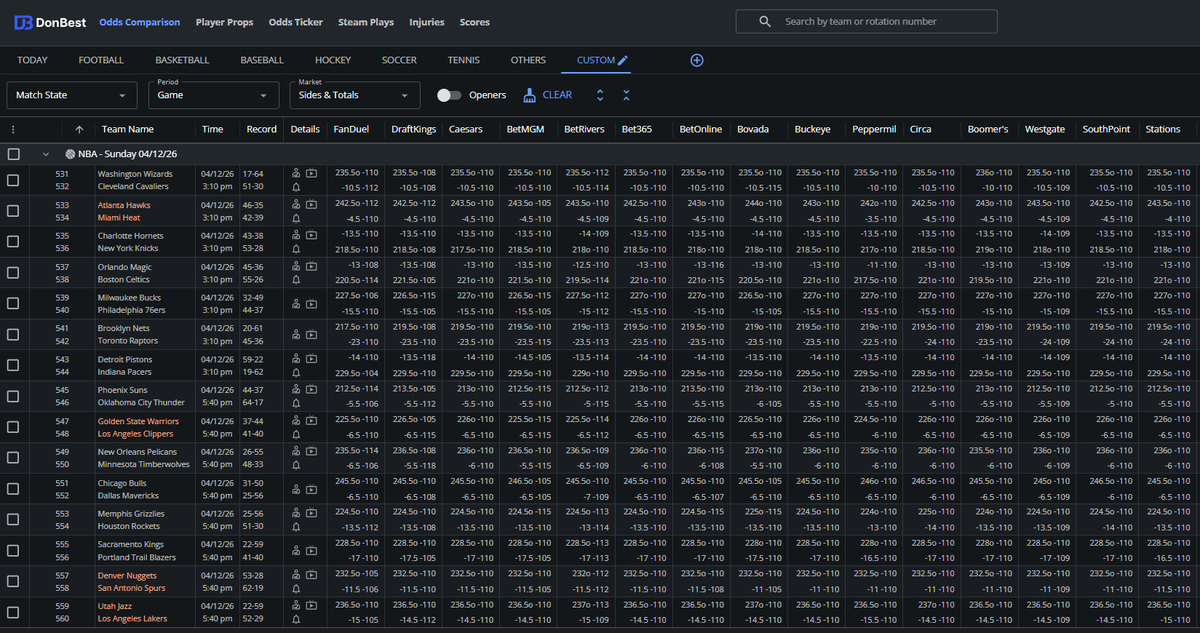Go to Scores page

(x=475, y=22)
